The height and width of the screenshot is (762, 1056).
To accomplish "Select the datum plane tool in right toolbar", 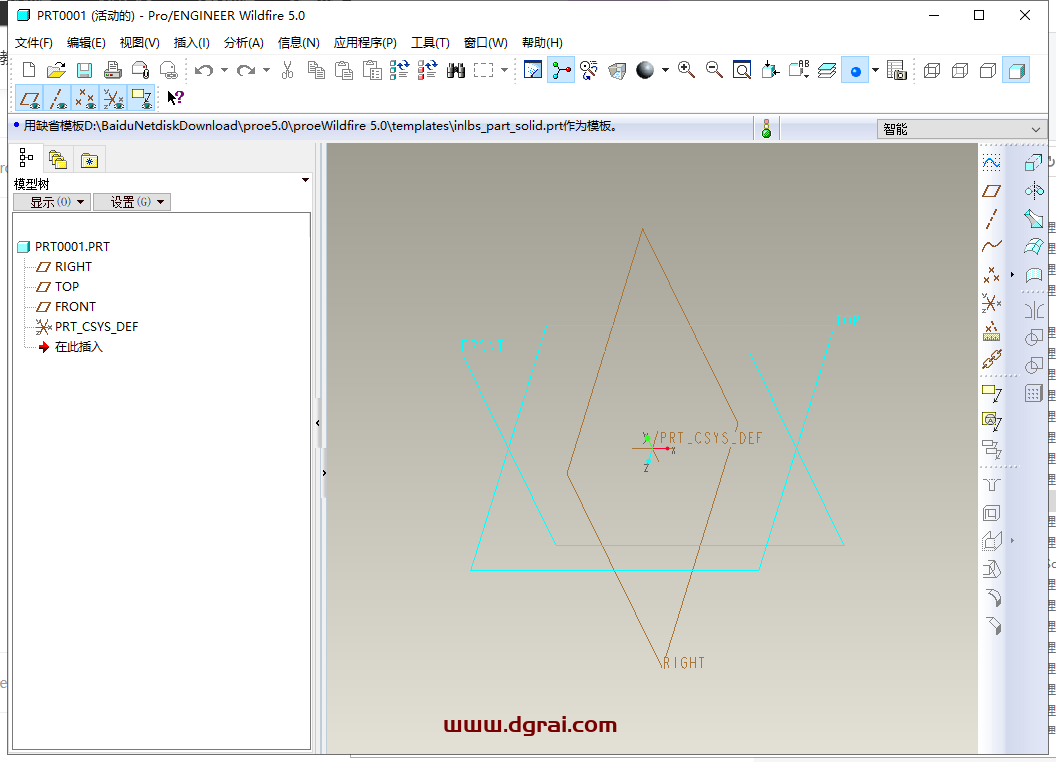I will (x=991, y=191).
